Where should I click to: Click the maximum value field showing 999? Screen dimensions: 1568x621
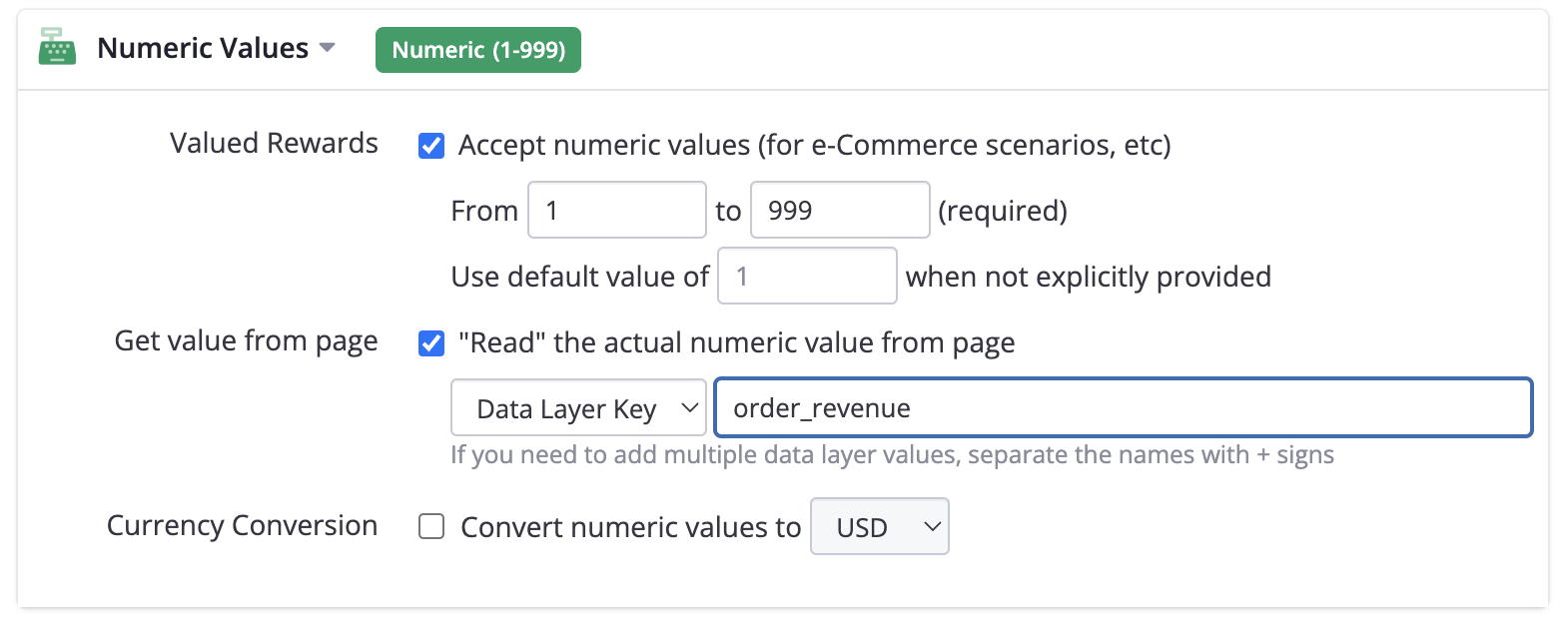[x=839, y=210]
